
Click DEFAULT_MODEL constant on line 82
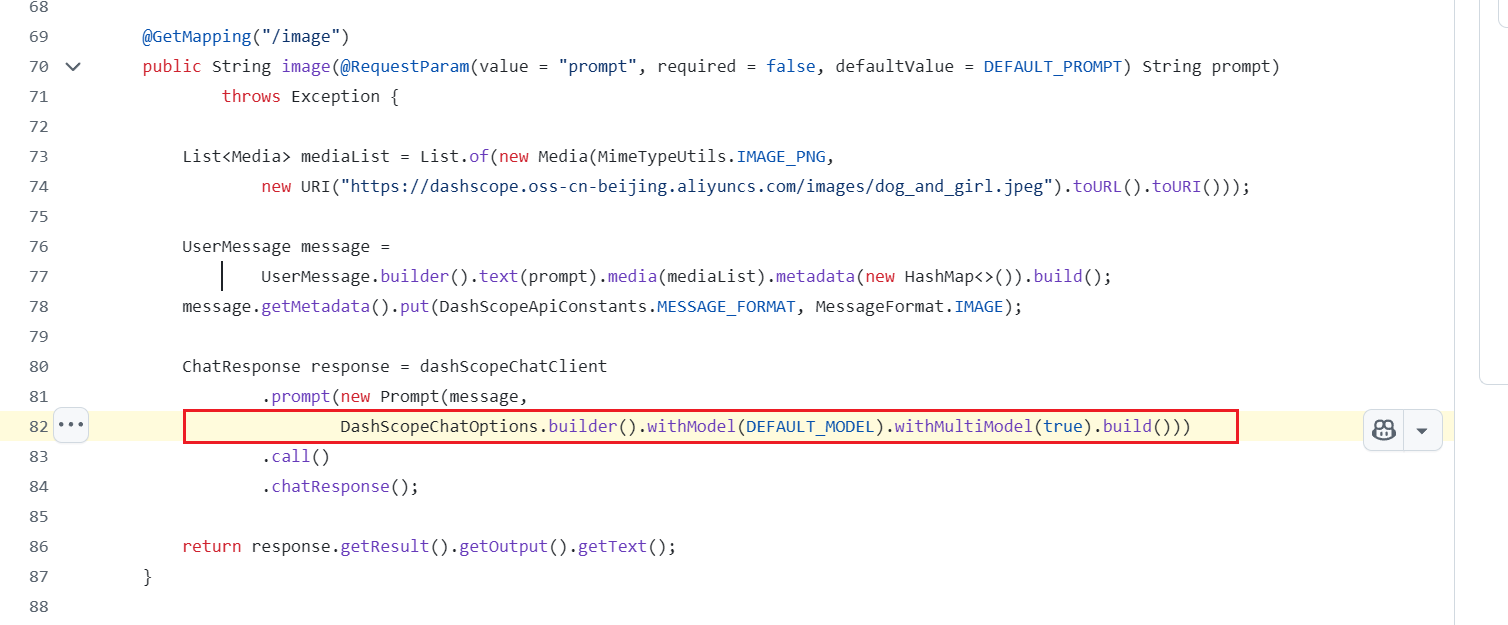pos(810,427)
